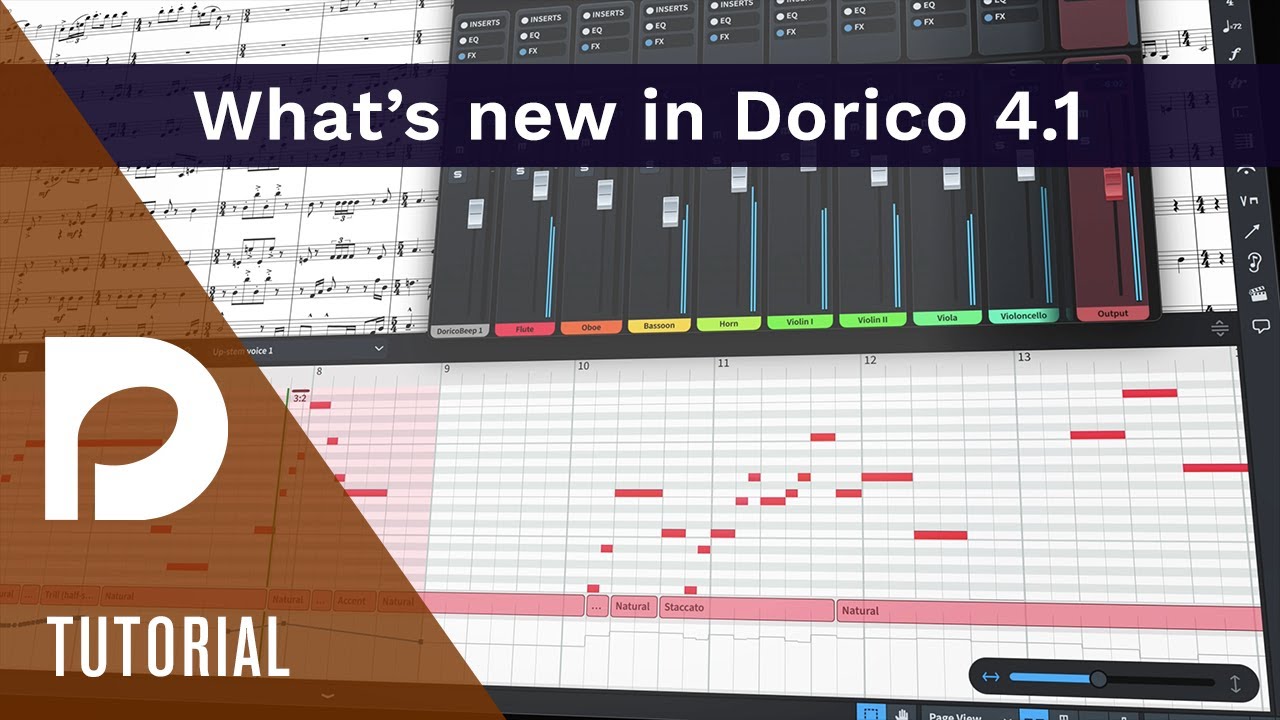
Task: Select the 3:2 tuplet marker in piano roll
Action: [300, 398]
